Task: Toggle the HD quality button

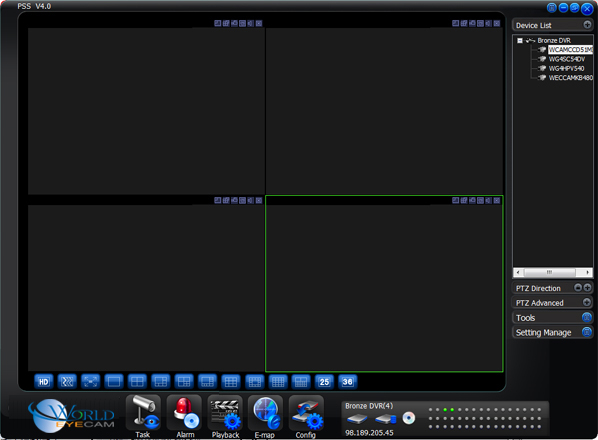Action: click(x=43, y=382)
